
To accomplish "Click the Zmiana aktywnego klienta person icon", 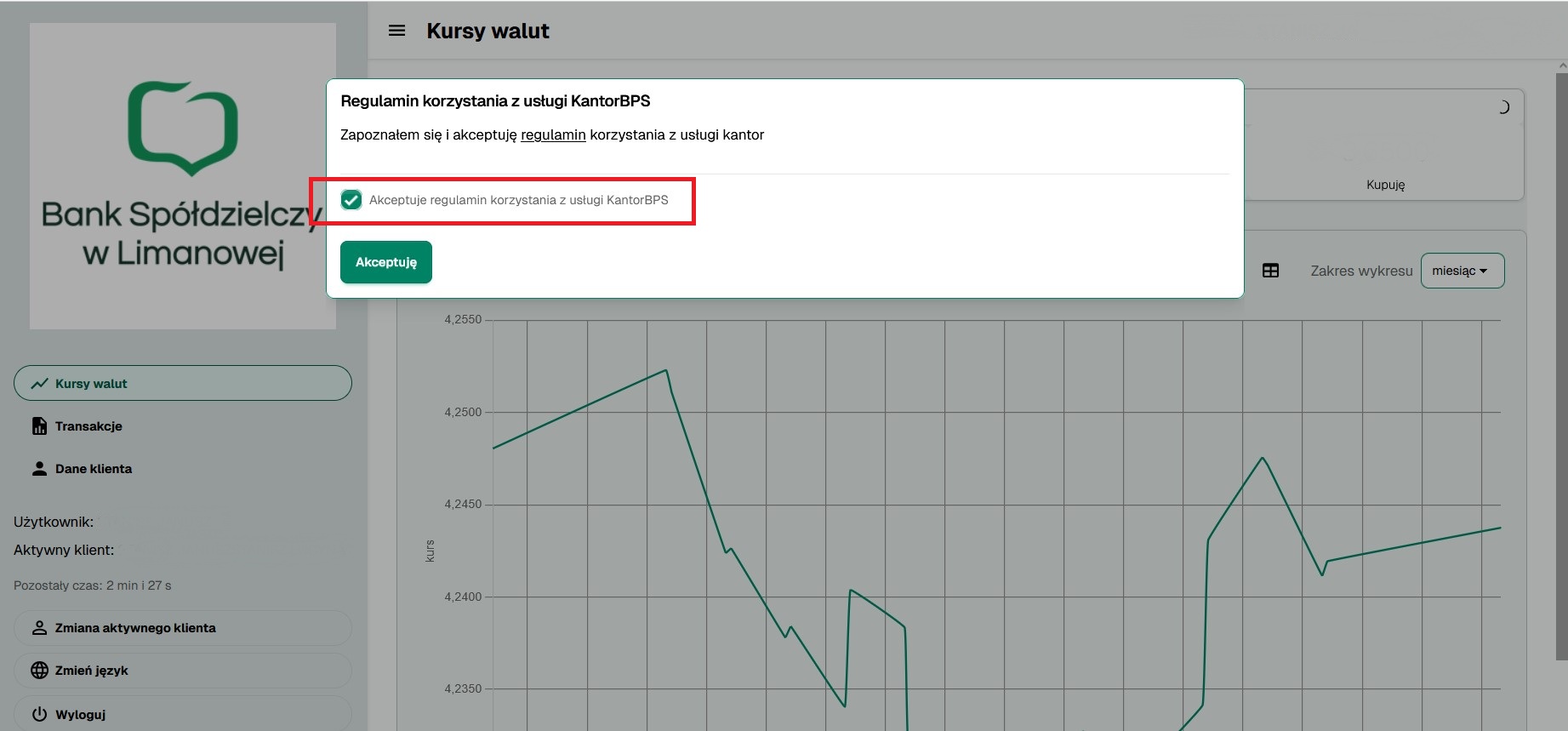I will 39,628.
